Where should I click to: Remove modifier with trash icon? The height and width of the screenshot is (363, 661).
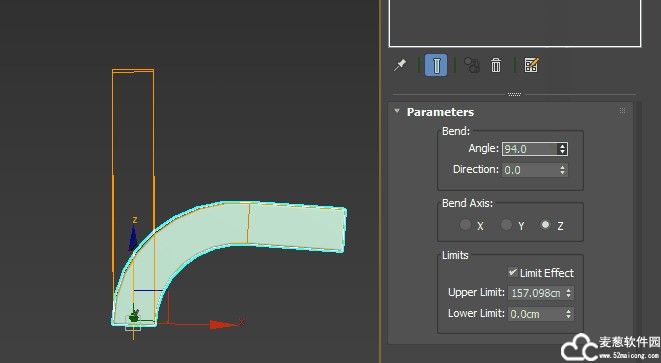point(496,65)
